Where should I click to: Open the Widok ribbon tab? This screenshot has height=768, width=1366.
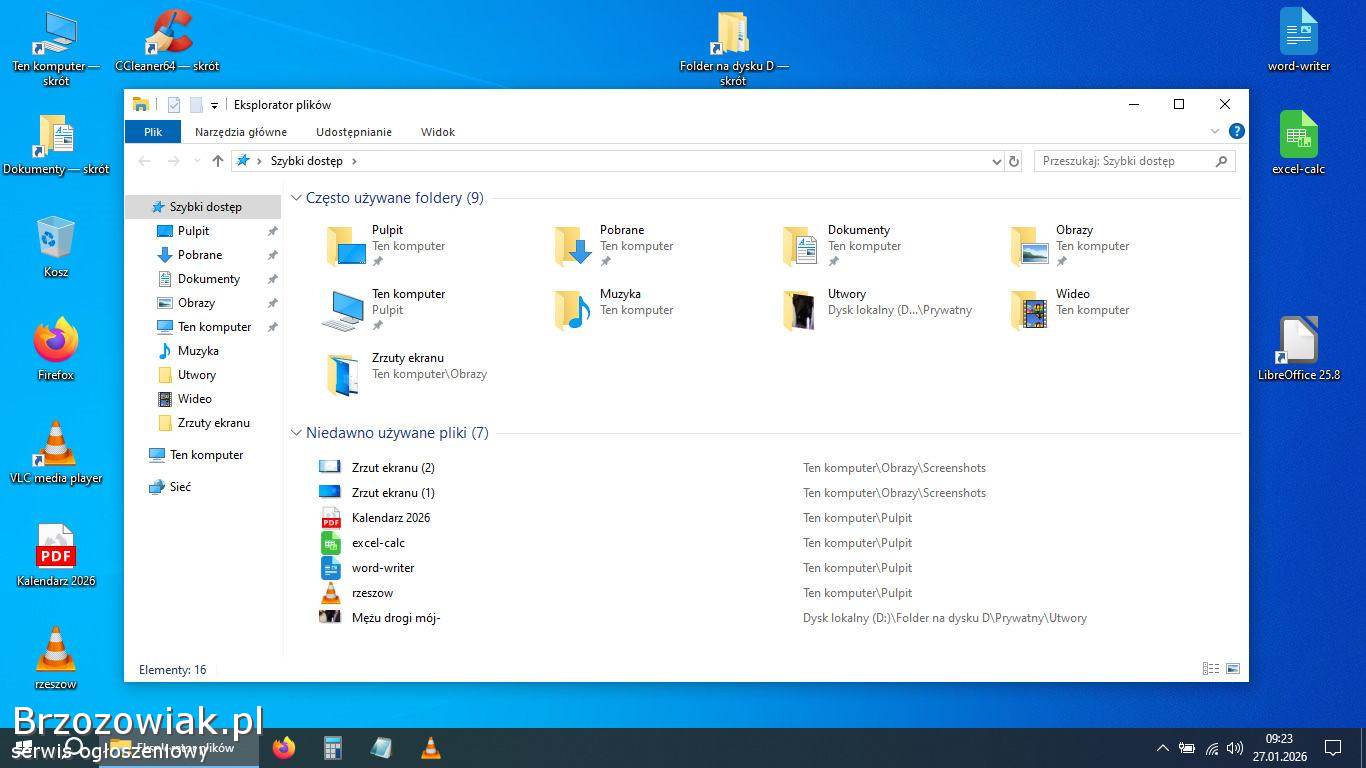tap(438, 132)
